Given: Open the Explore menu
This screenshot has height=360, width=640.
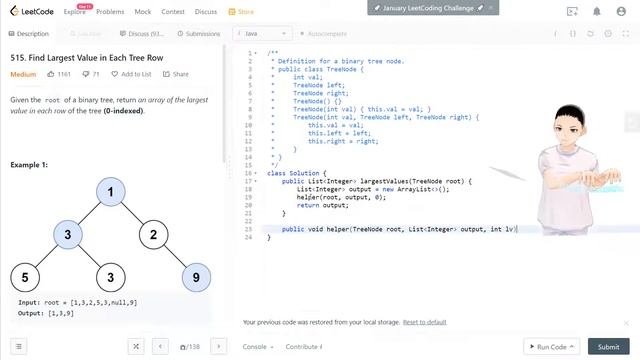Looking at the screenshot, I should [x=75, y=12].
